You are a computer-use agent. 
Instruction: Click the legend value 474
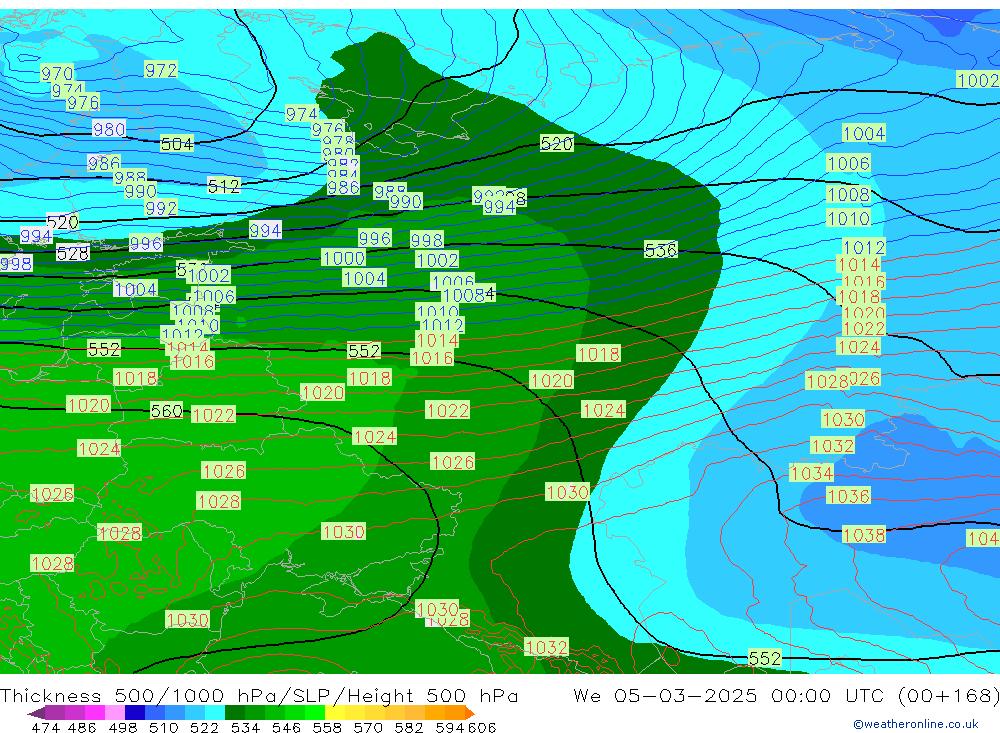pos(45,727)
